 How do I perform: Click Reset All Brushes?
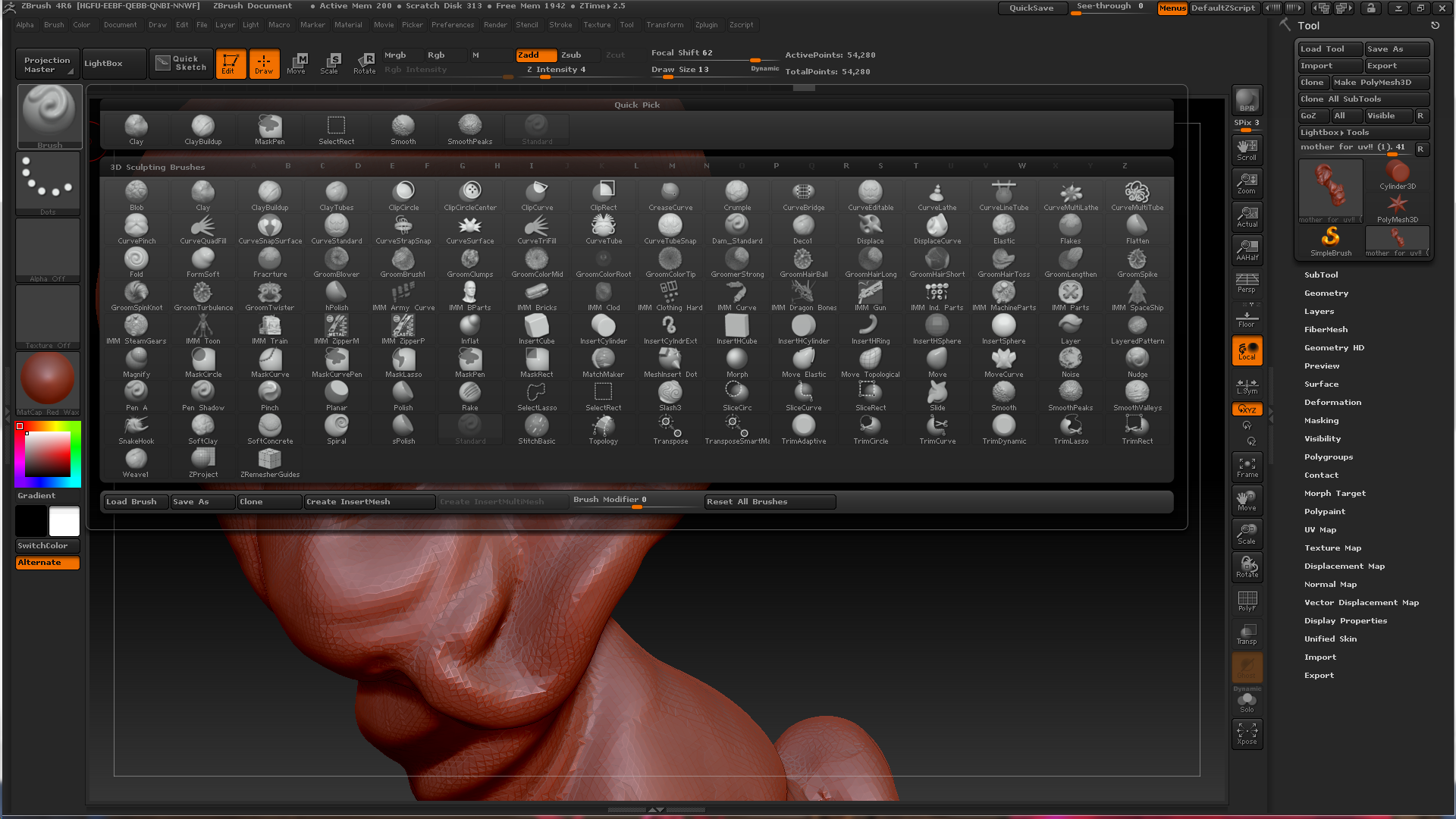[x=770, y=502]
